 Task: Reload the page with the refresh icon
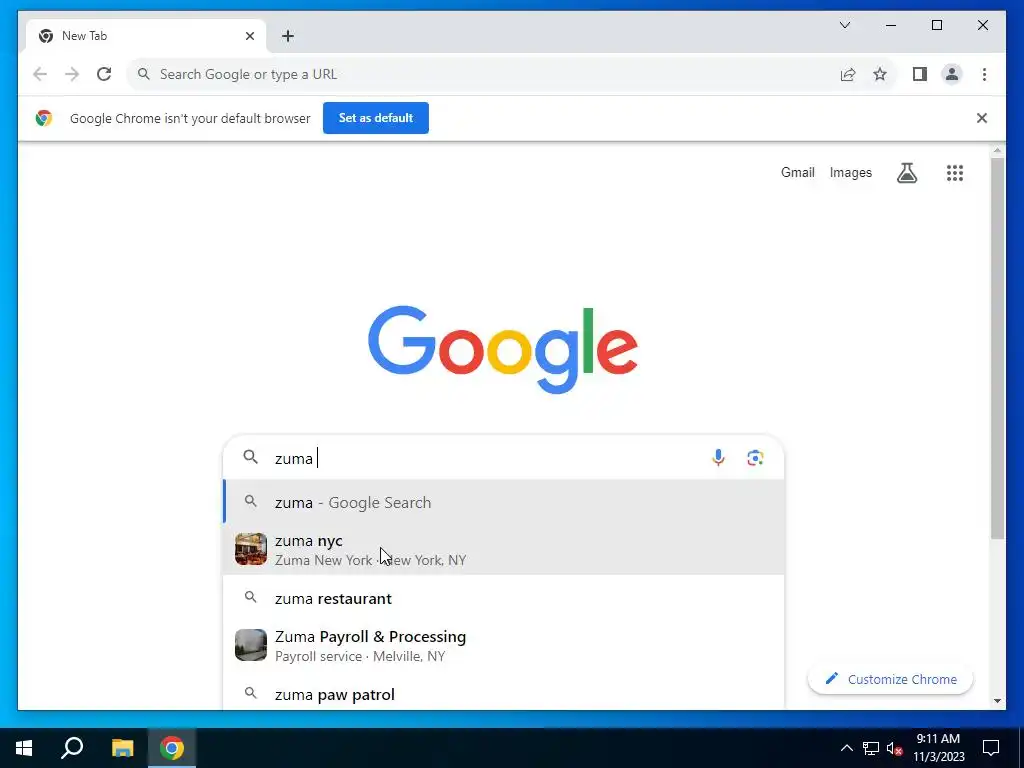click(x=104, y=74)
